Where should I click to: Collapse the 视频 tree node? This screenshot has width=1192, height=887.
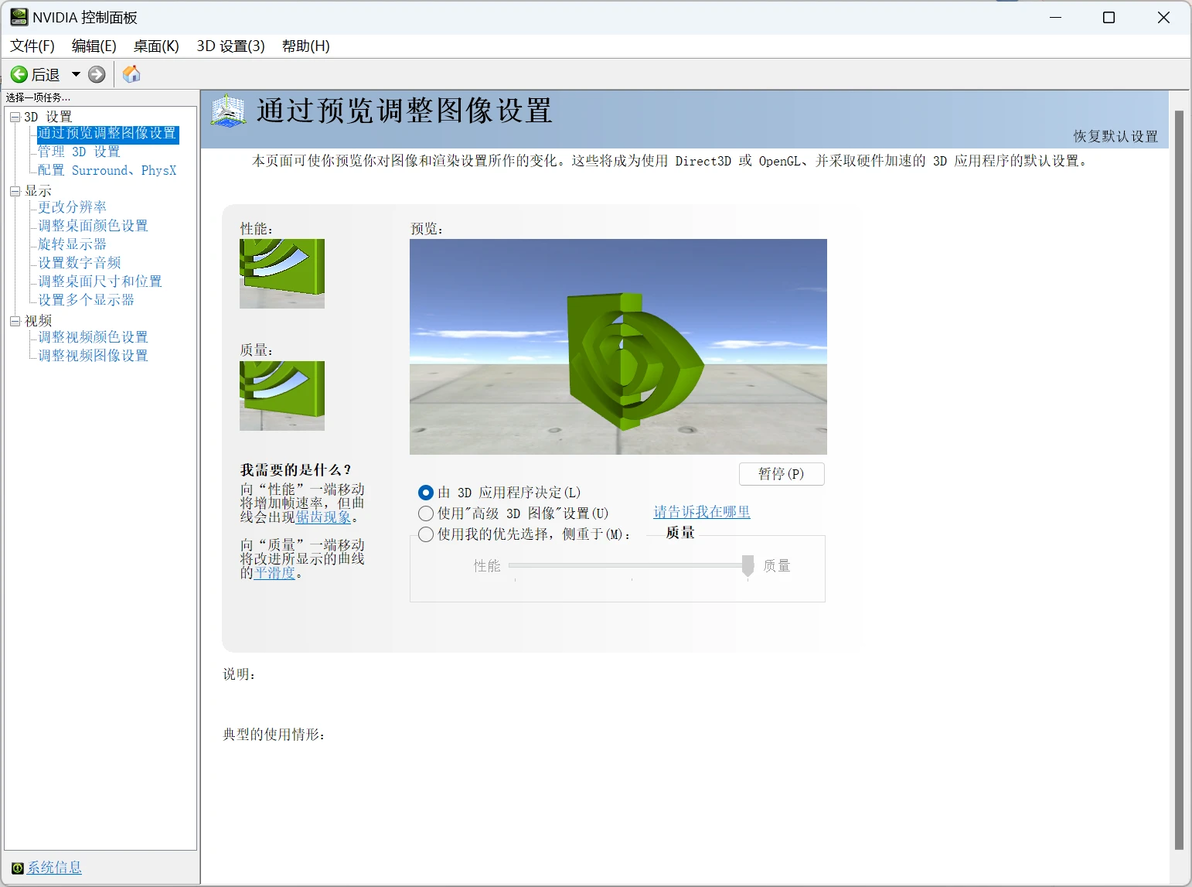click(x=14, y=322)
